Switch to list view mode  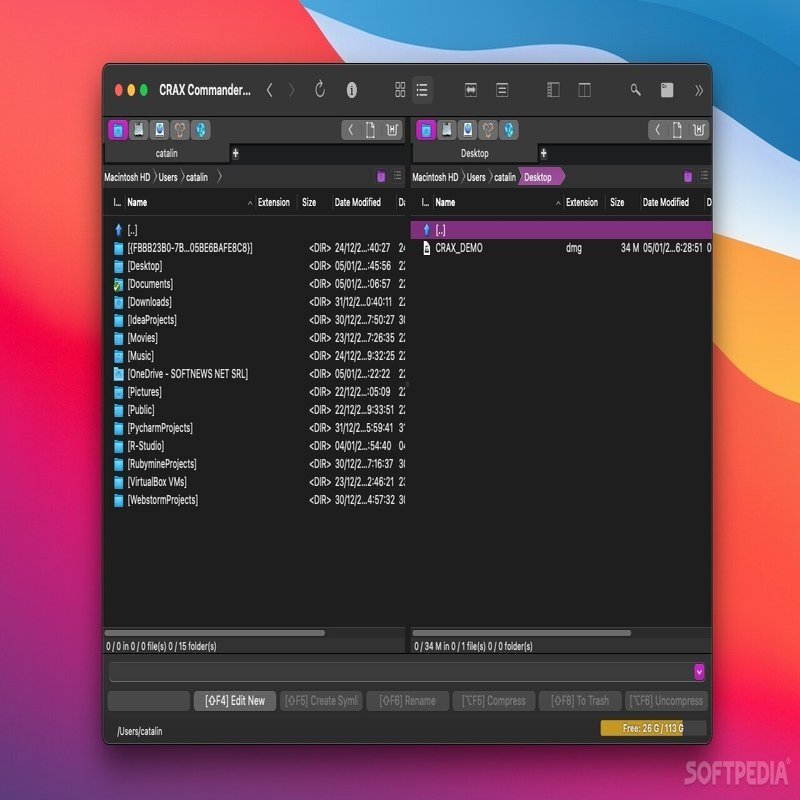(x=422, y=90)
